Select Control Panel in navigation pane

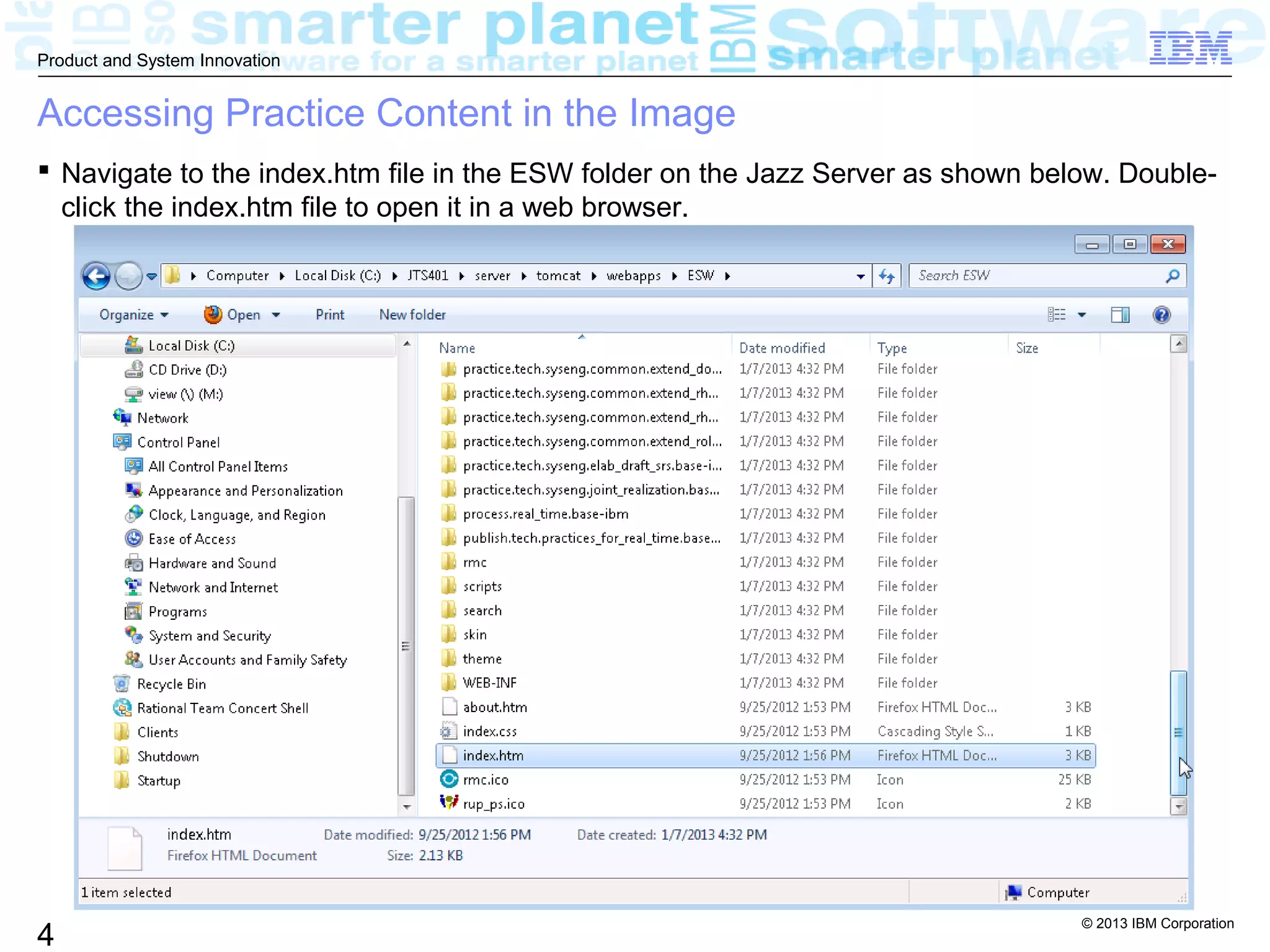pos(179,443)
